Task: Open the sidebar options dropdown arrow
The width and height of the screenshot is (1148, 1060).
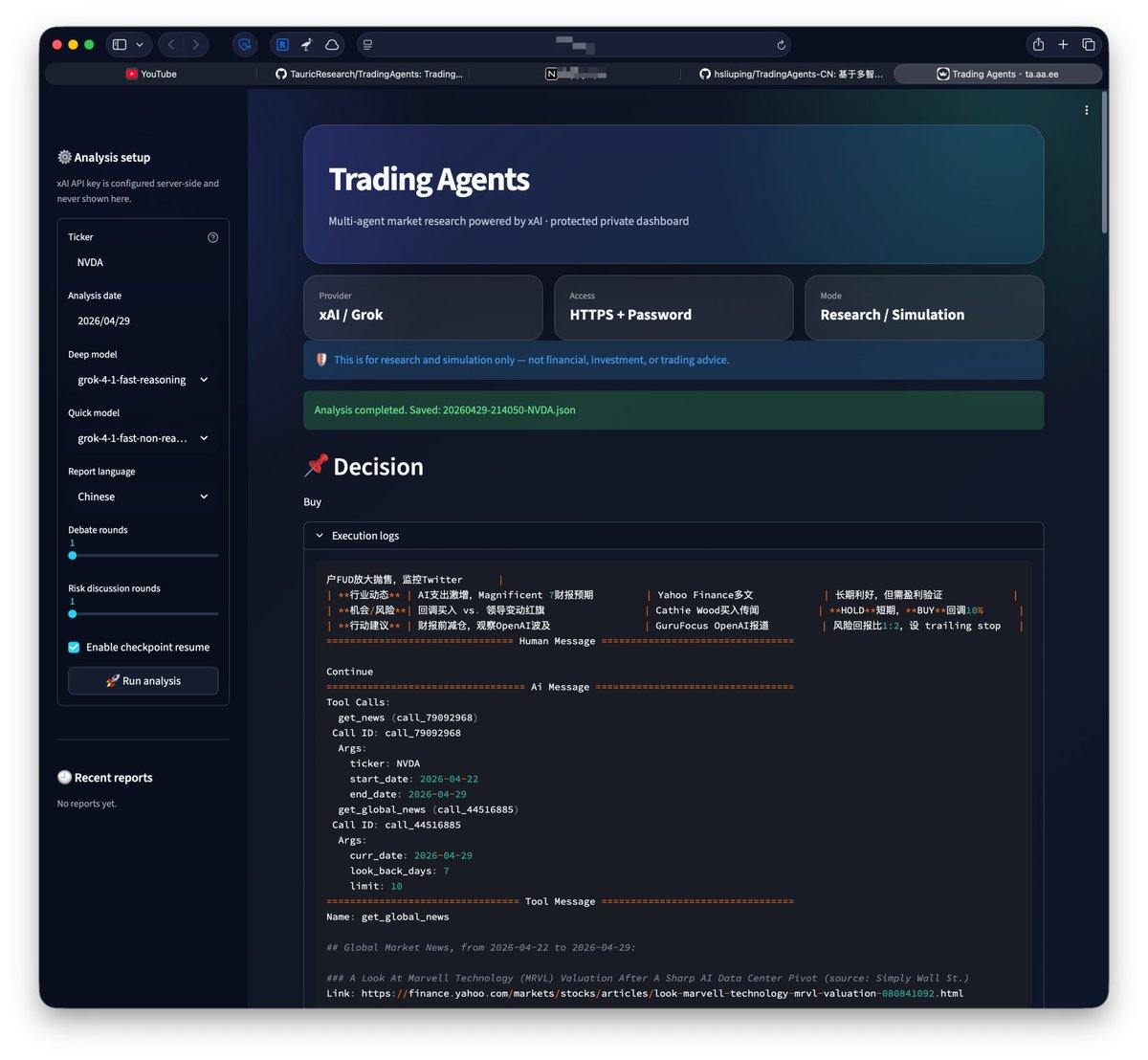Action: click(140, 44)
